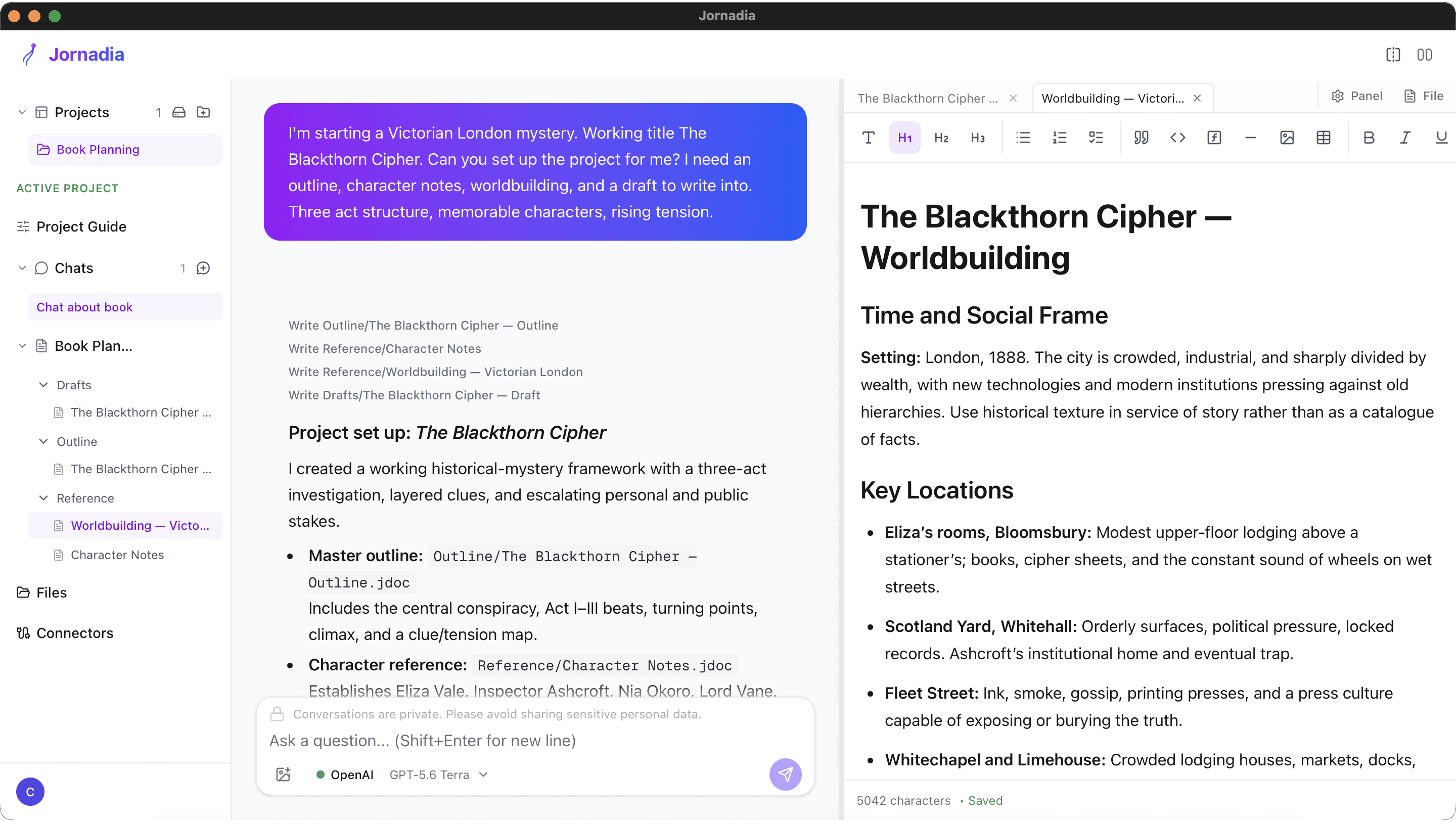The image size is (1456, 821).
Task: Collapse the Projects section
Action: pos(22,112)
